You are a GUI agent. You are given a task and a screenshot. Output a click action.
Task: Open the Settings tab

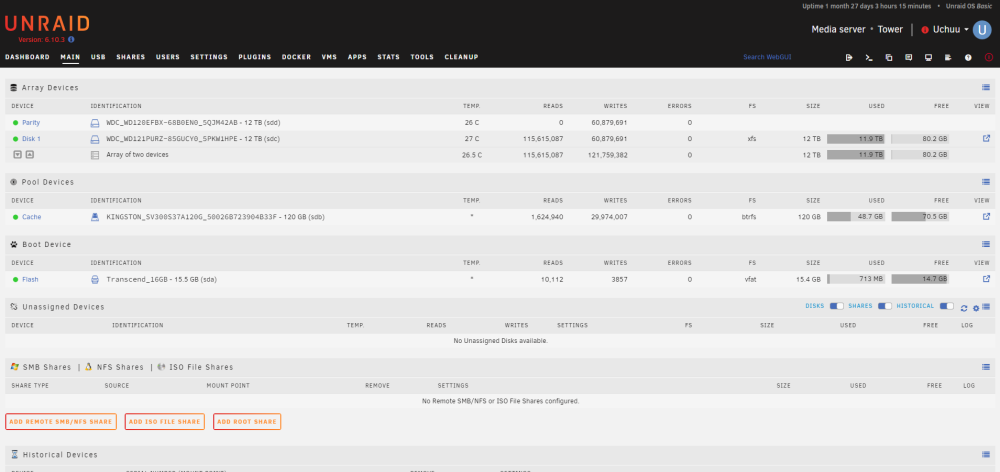pyautogui.click(x=209, y=57)
